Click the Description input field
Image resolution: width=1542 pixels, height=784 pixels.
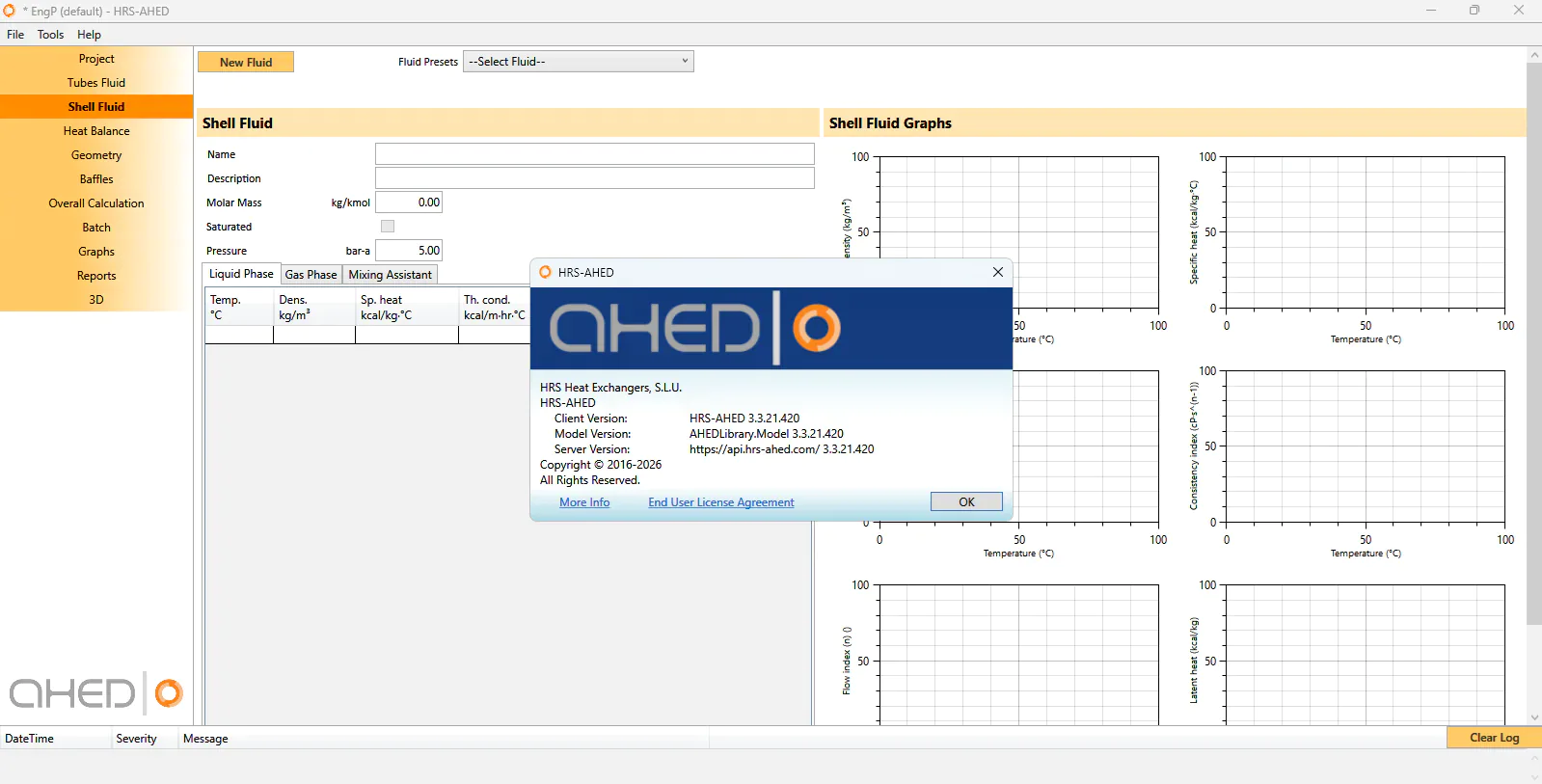[595, 178]
